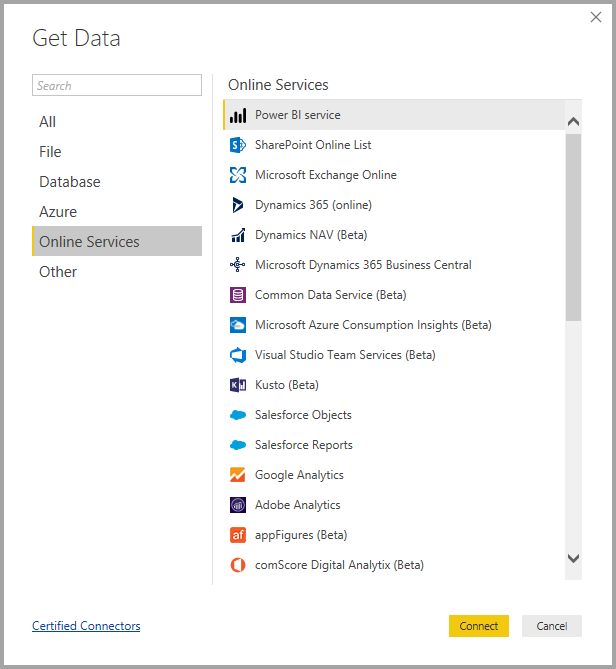Select the Azure category

point(58,212)
